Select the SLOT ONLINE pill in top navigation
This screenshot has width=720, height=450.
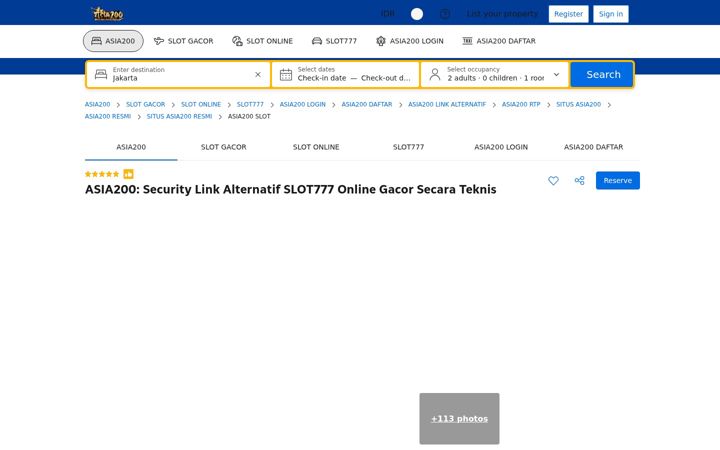(x=262, y=41)
